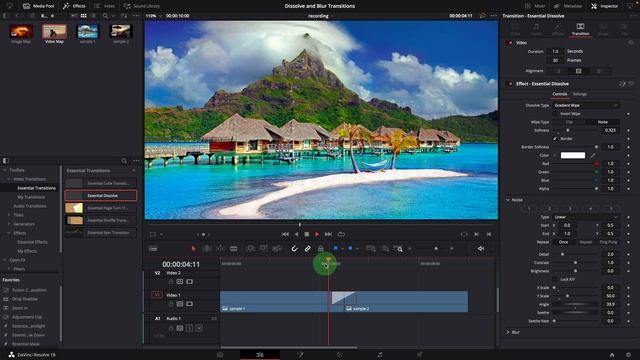Lock the Audio 1 track
Viewport: 640px width, 360px height.
171,328
